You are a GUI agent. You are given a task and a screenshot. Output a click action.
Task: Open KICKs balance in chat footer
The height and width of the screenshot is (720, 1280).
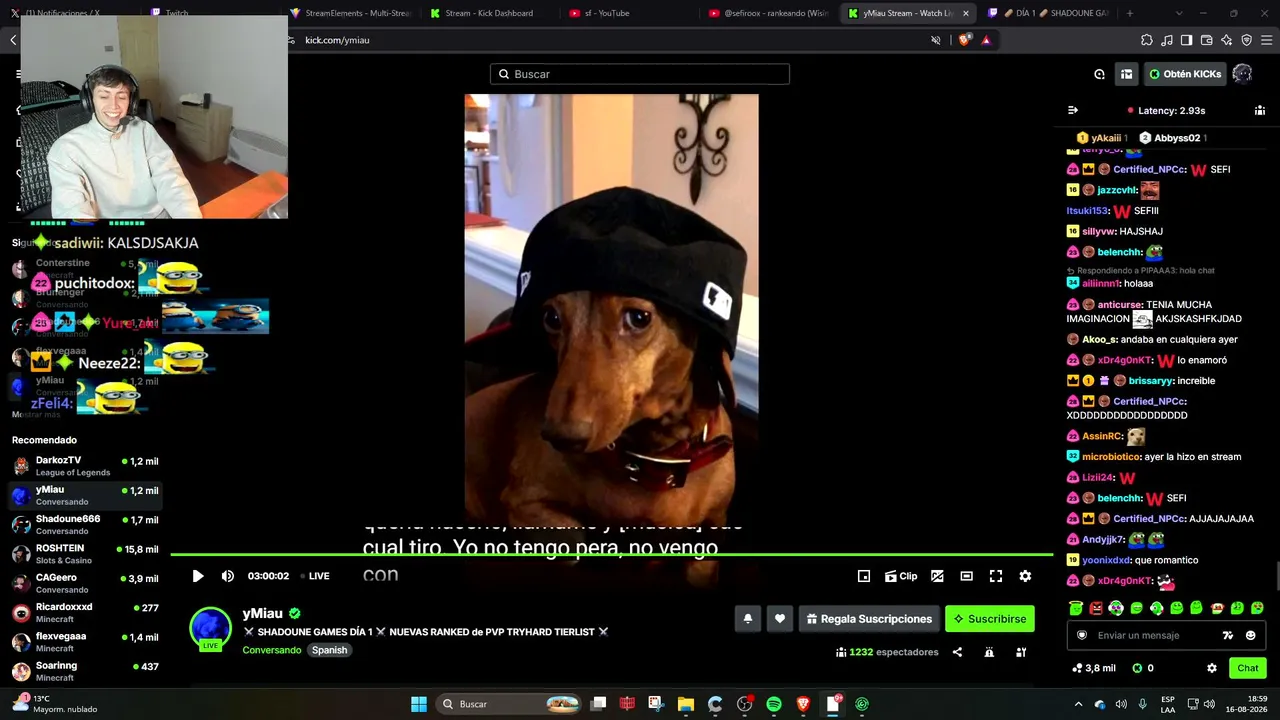[1142, 668]
